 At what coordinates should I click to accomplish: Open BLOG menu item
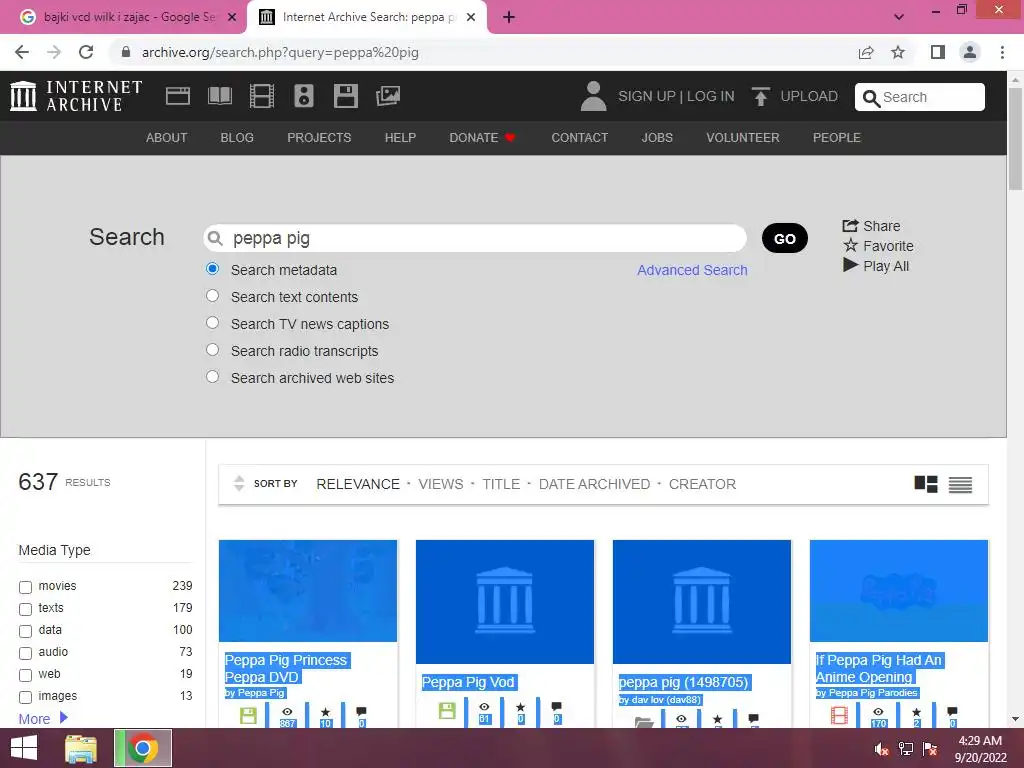pyautogui.click(x=237, y=138)
